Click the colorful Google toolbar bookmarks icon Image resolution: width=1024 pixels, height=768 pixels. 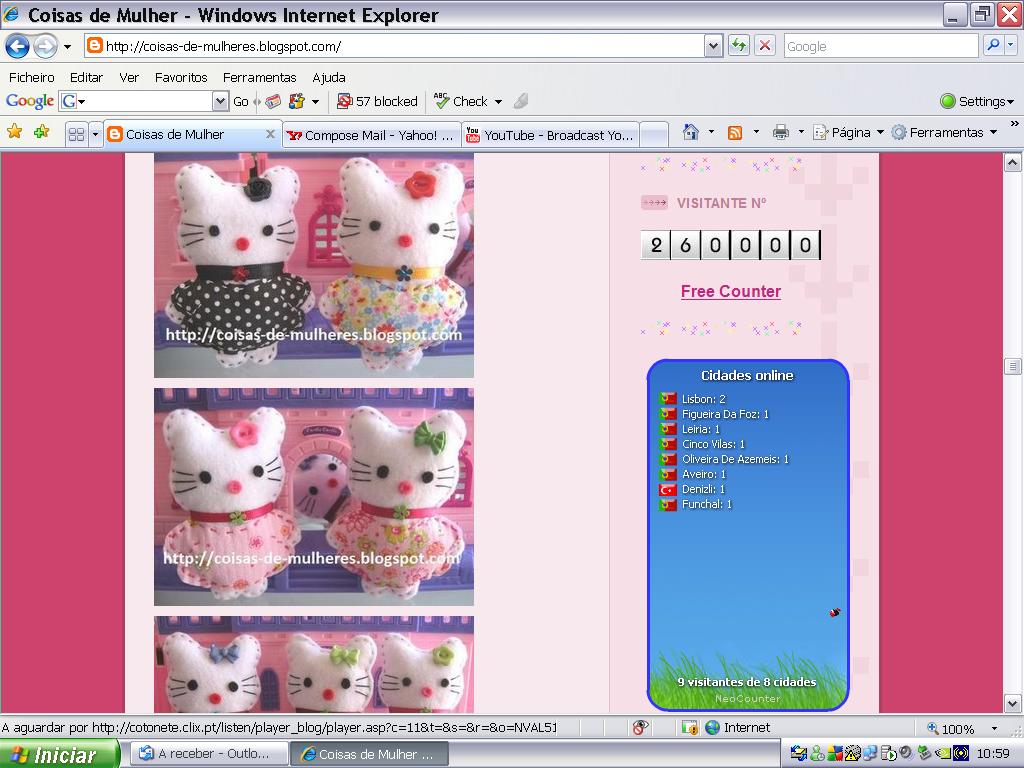pyautogui.click(x=297, y=101)
